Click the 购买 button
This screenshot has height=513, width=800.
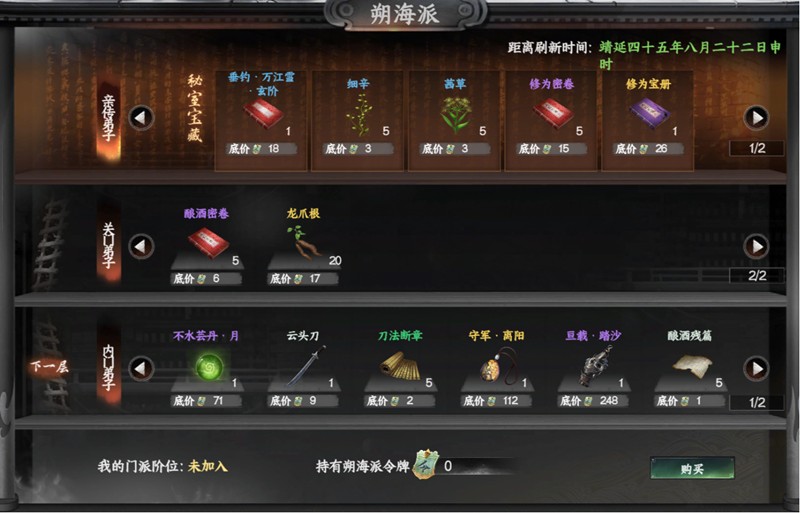pyautogui.click(x=692, y=468)
